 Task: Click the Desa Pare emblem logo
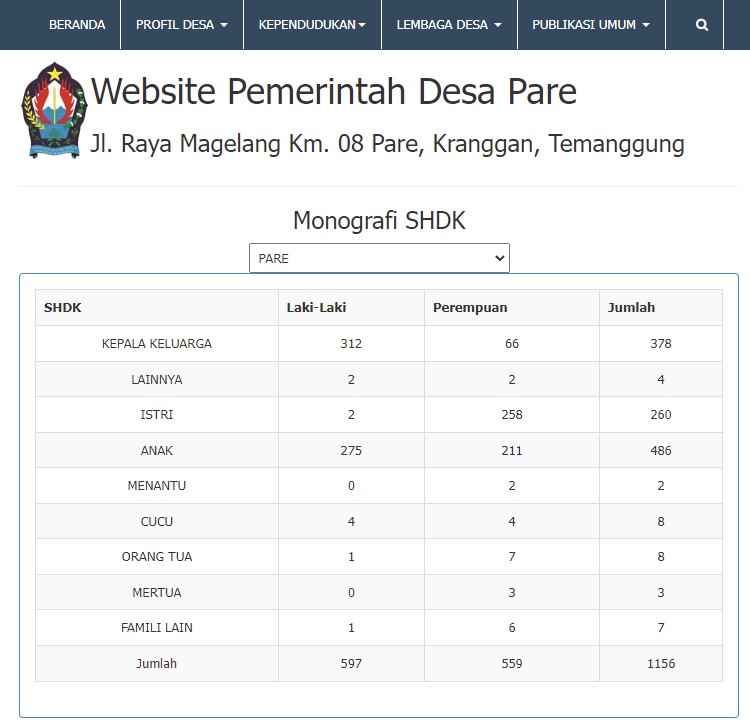tap(54, 109)
